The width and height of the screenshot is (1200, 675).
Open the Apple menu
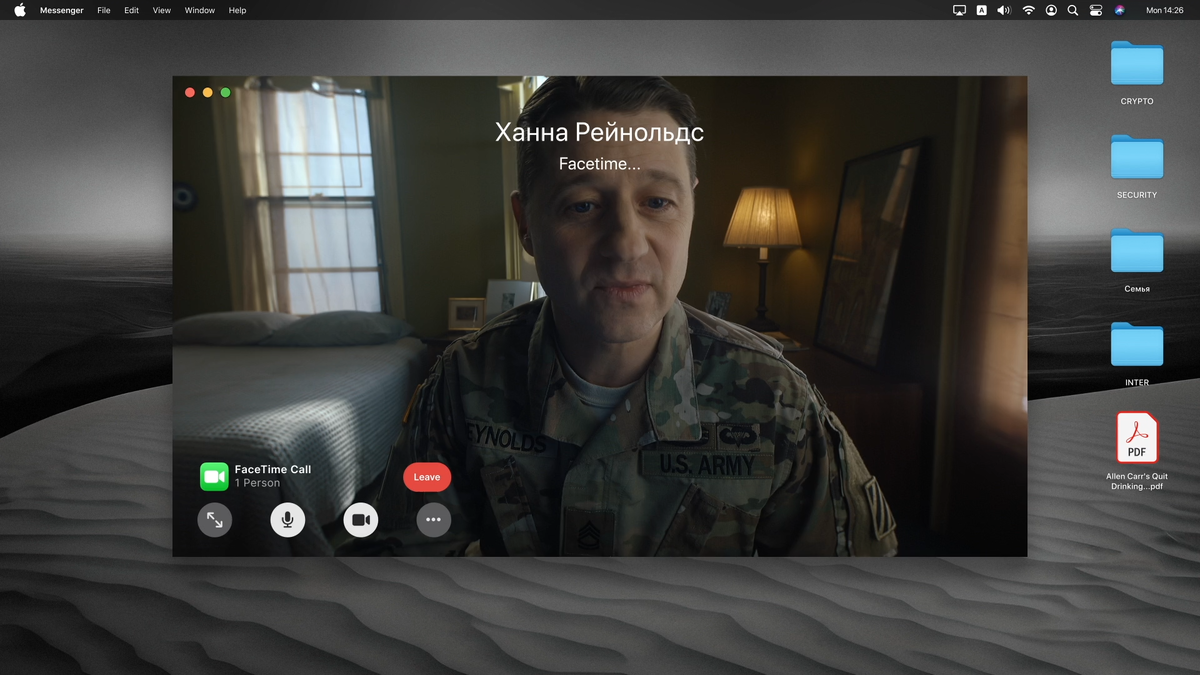click(20, 10)
